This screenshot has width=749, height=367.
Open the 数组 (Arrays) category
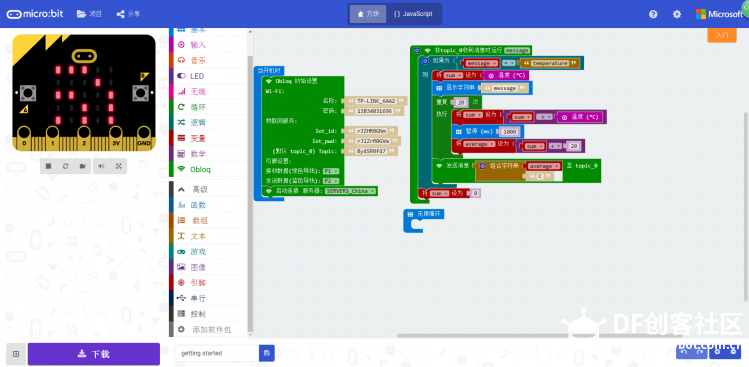click(208, 221)
